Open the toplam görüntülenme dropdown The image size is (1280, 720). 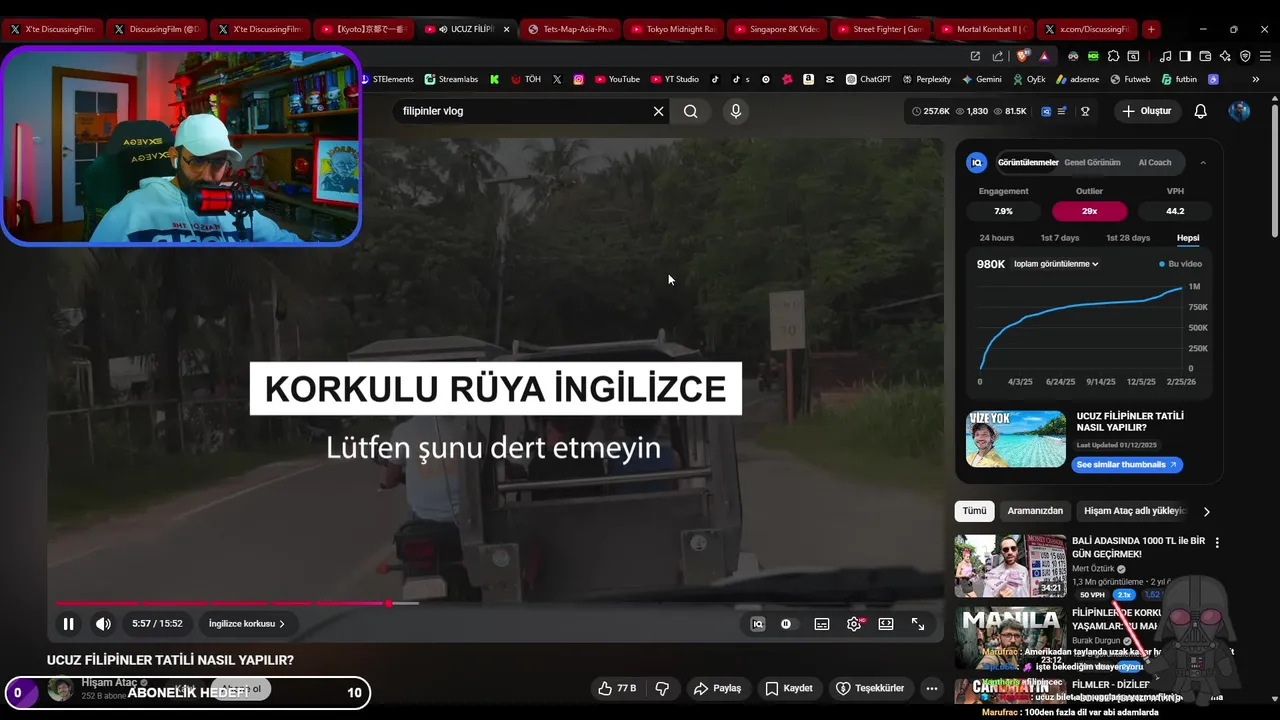tap(1056, 264)
